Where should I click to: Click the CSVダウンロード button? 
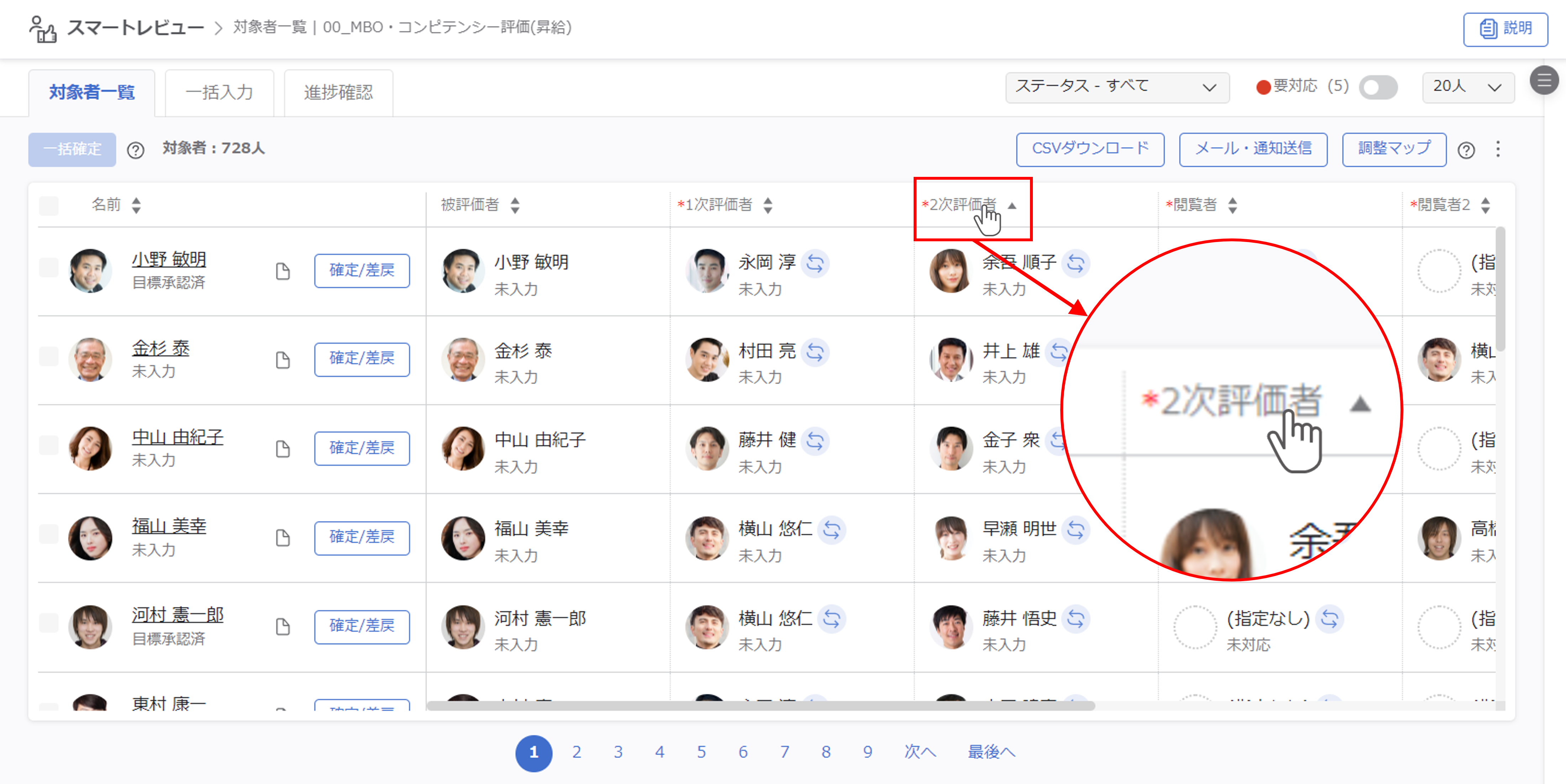pos(1090,149)
